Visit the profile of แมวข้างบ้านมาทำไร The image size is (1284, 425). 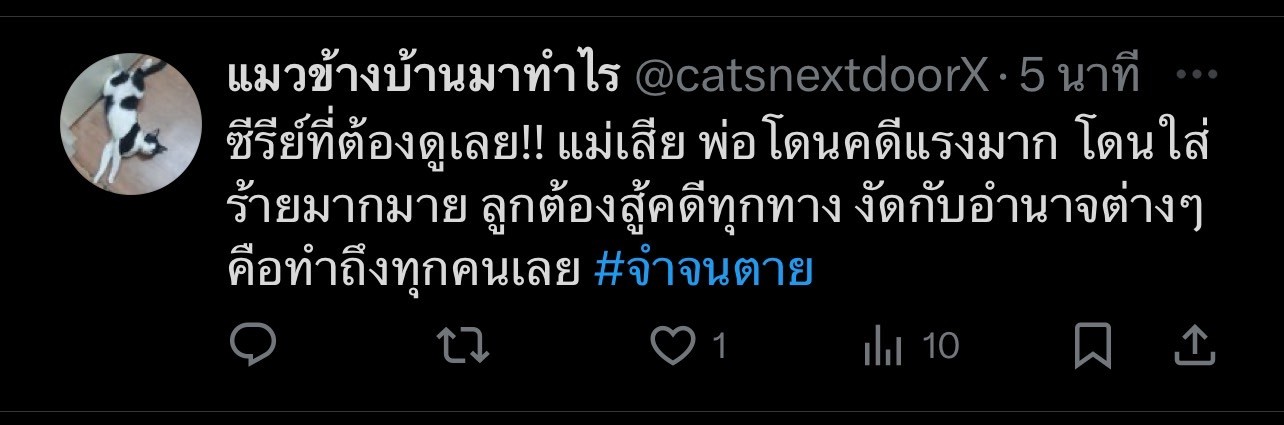pos(425,76)
